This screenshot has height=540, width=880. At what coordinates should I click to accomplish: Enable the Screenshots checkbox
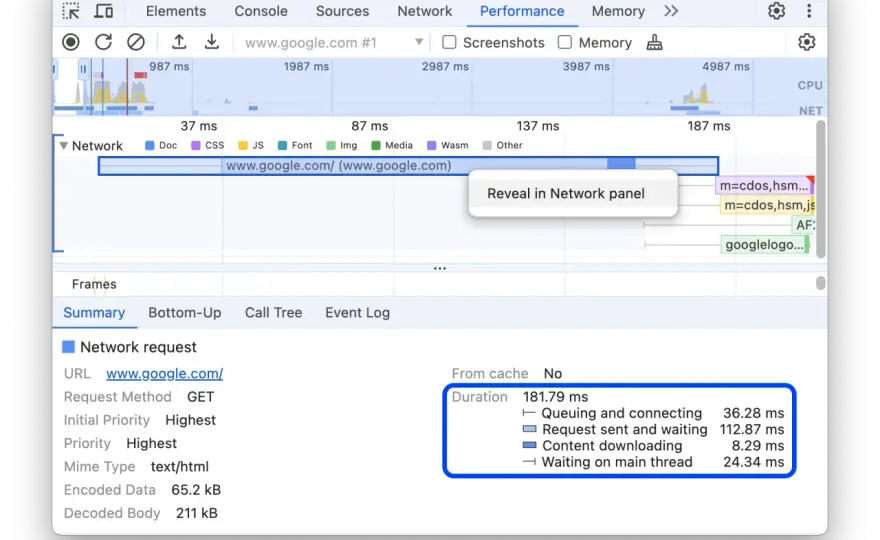click(x=449, y=43)
